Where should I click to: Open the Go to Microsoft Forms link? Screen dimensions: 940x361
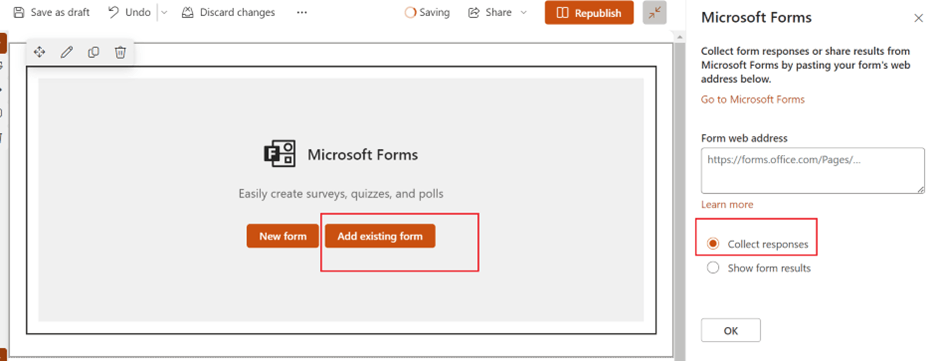pyautogui.click(x=753, y=100)
